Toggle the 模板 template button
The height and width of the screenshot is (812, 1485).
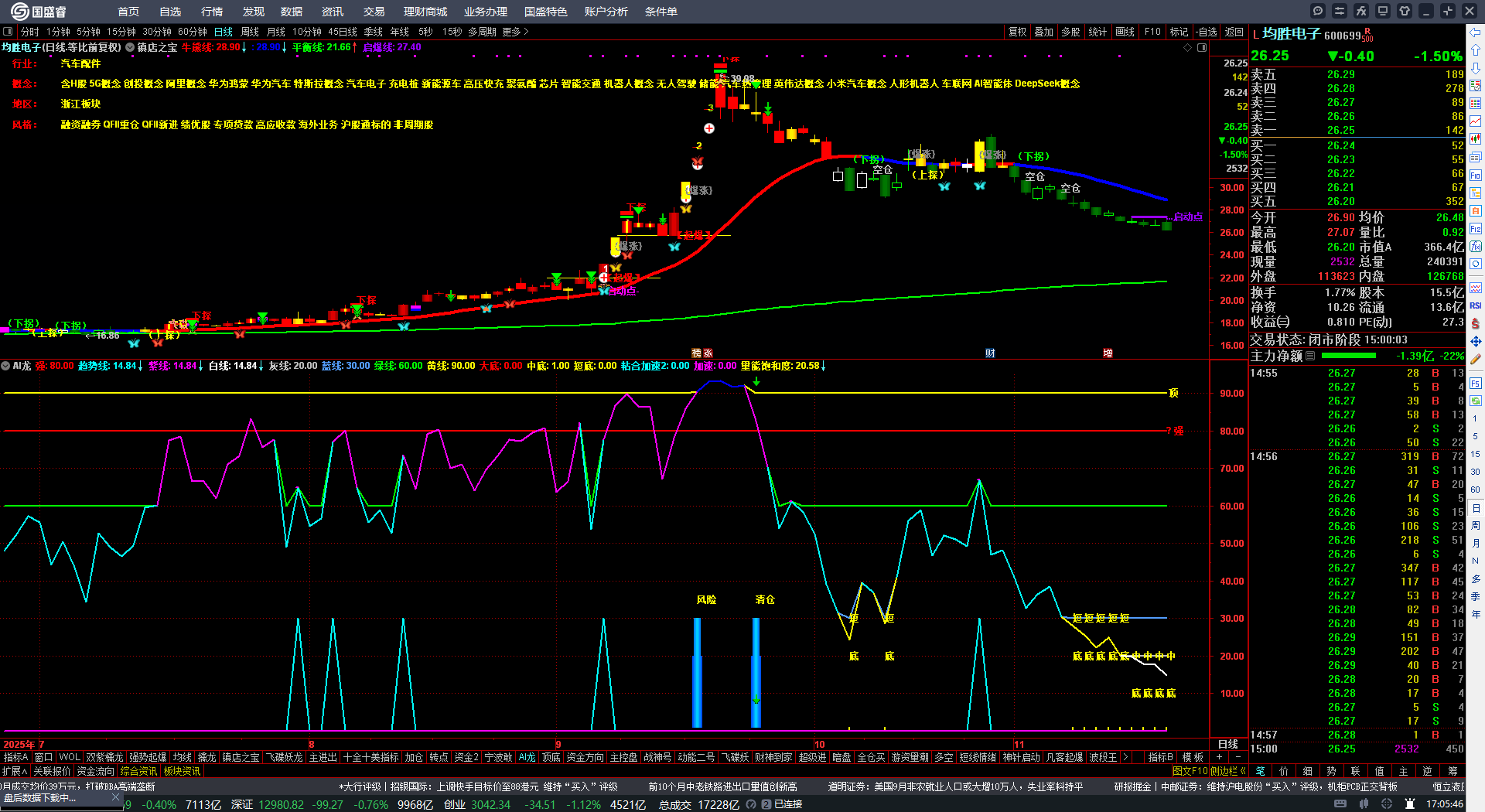click(x=1193, y=757)
